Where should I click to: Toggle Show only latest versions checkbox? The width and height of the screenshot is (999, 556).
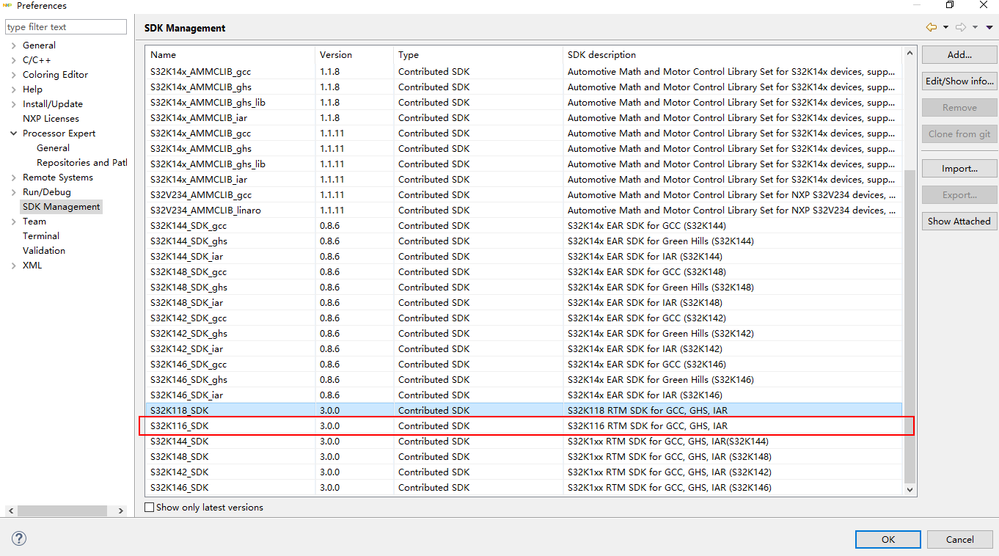click(149, 508)
